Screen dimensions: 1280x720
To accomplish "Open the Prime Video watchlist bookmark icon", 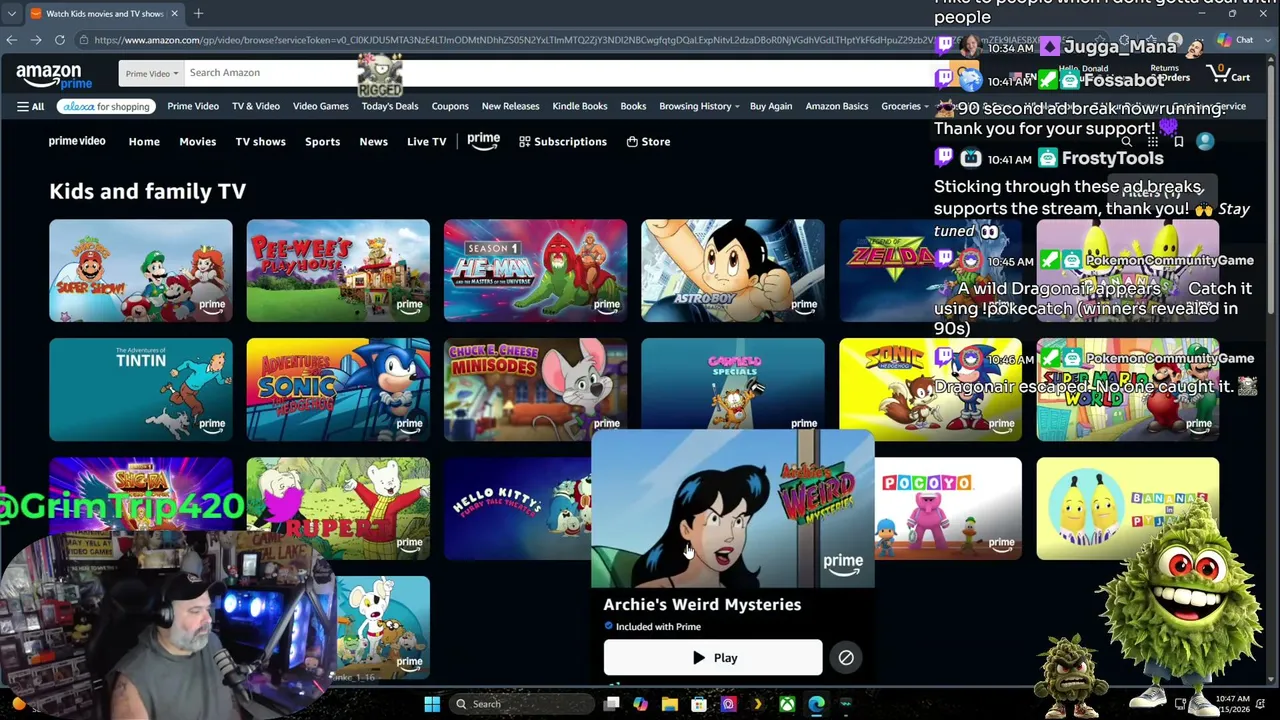I will [1178, 142].
